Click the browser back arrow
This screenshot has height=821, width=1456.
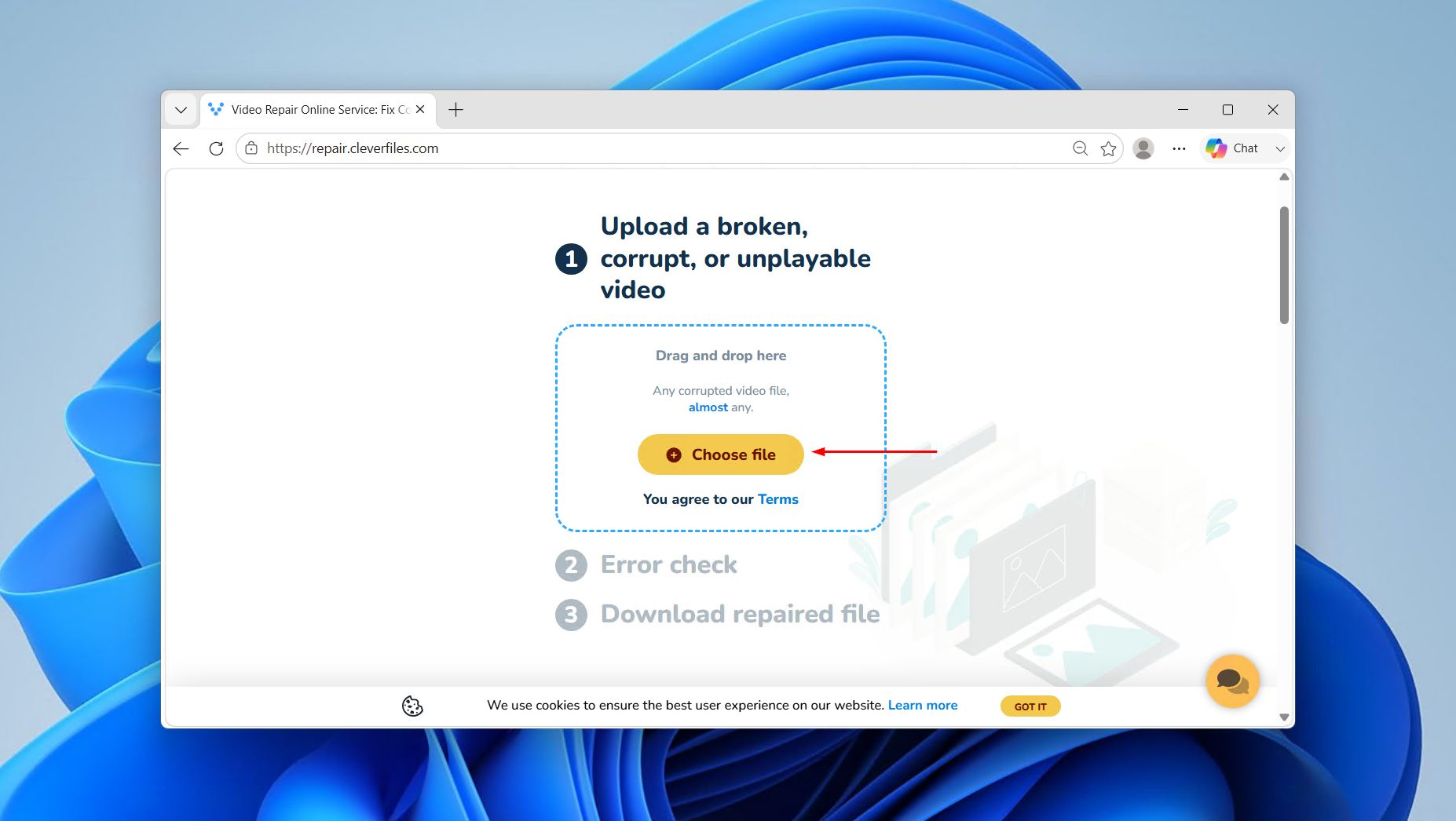[181, 148]
